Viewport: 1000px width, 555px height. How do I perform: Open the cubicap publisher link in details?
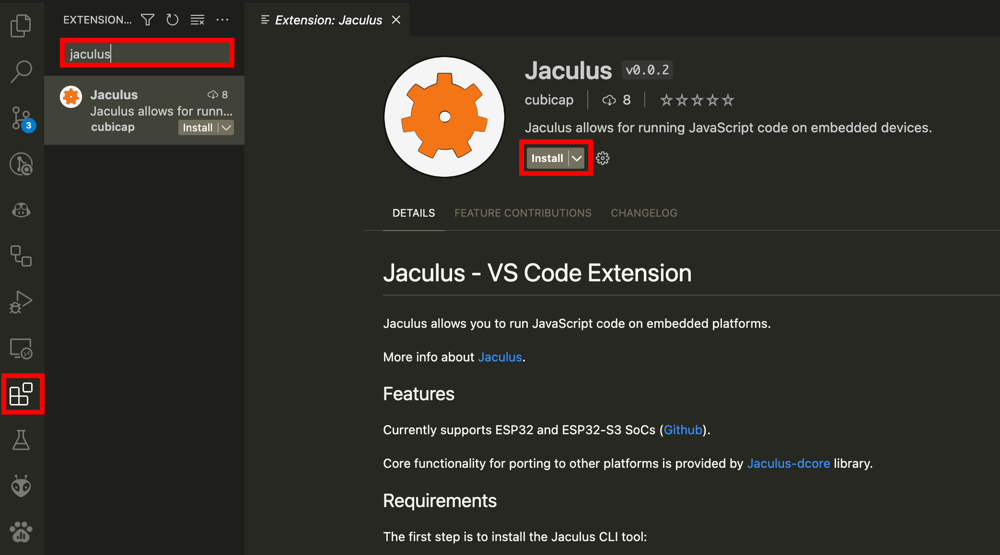549,100
